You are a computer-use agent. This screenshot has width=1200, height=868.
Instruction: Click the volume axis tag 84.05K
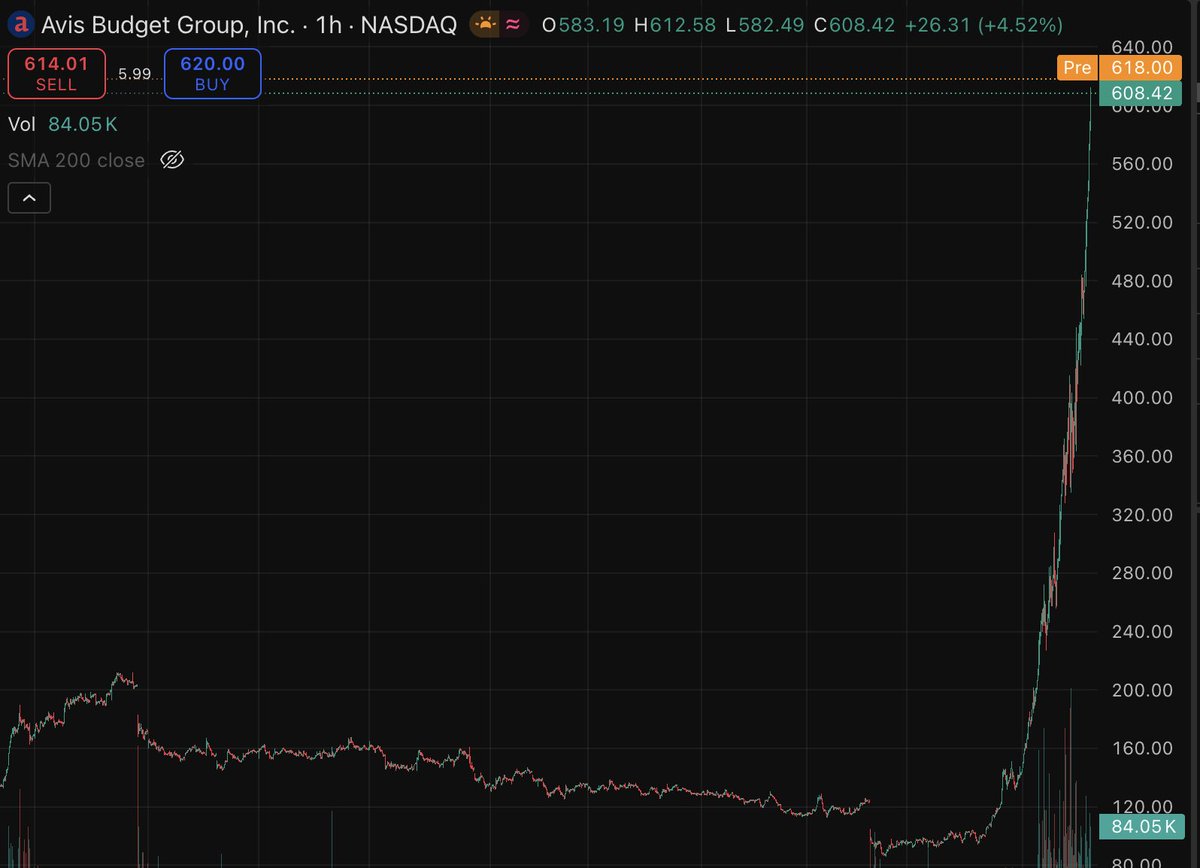(x=1140, y=826)
